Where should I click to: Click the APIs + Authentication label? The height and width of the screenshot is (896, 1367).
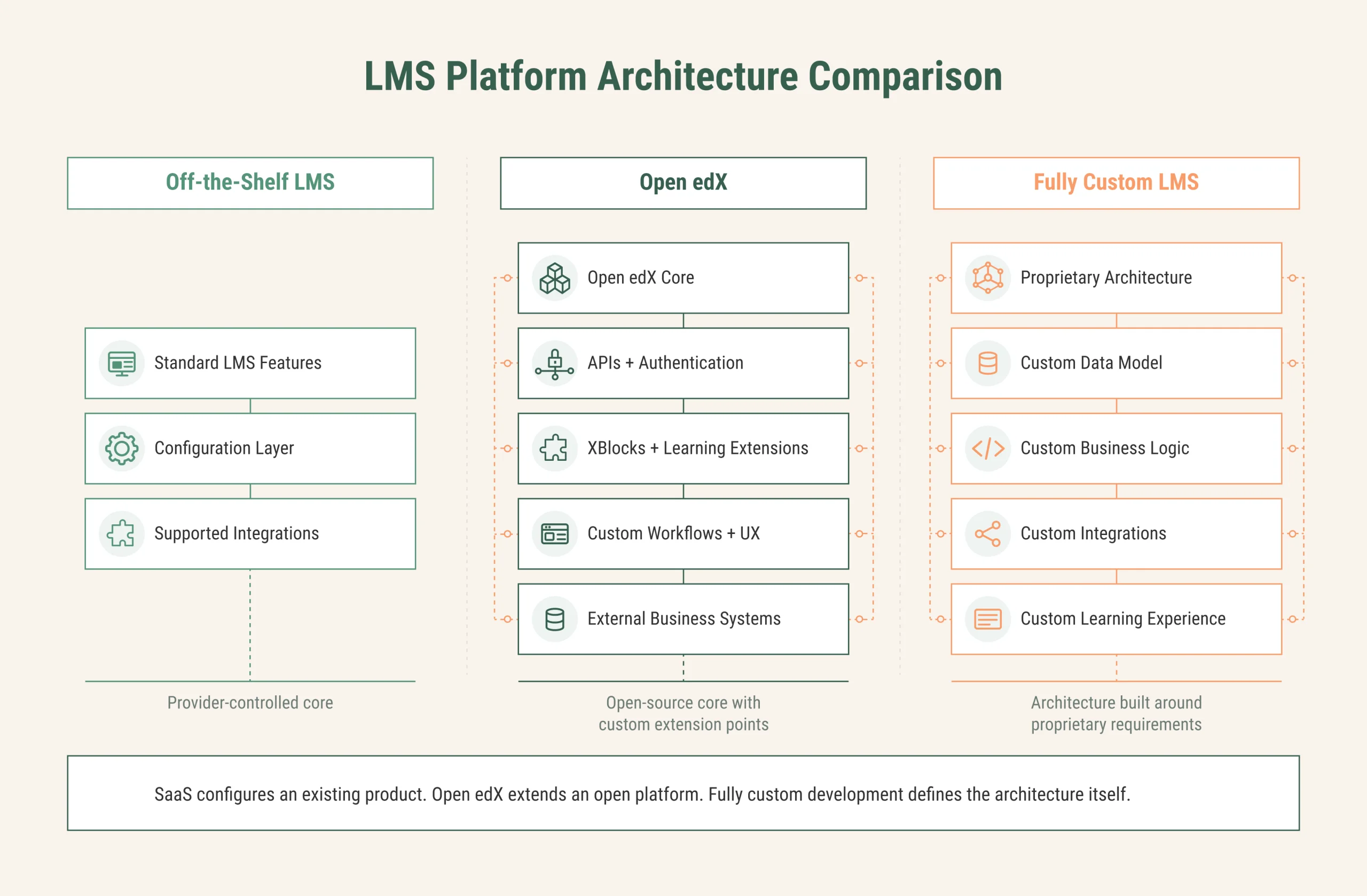coord(666,363)
